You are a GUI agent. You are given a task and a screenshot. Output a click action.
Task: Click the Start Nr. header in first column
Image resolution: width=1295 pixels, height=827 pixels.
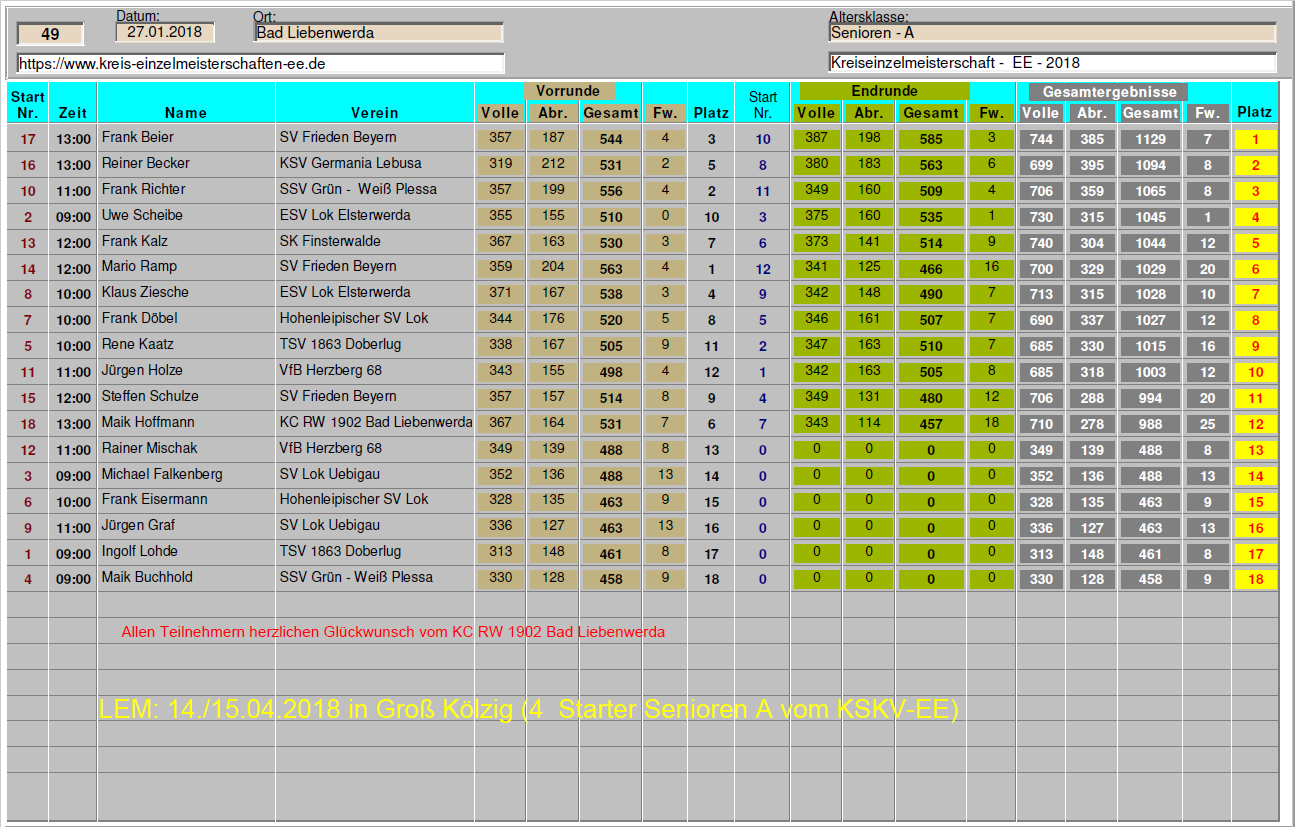click(27, 105)
